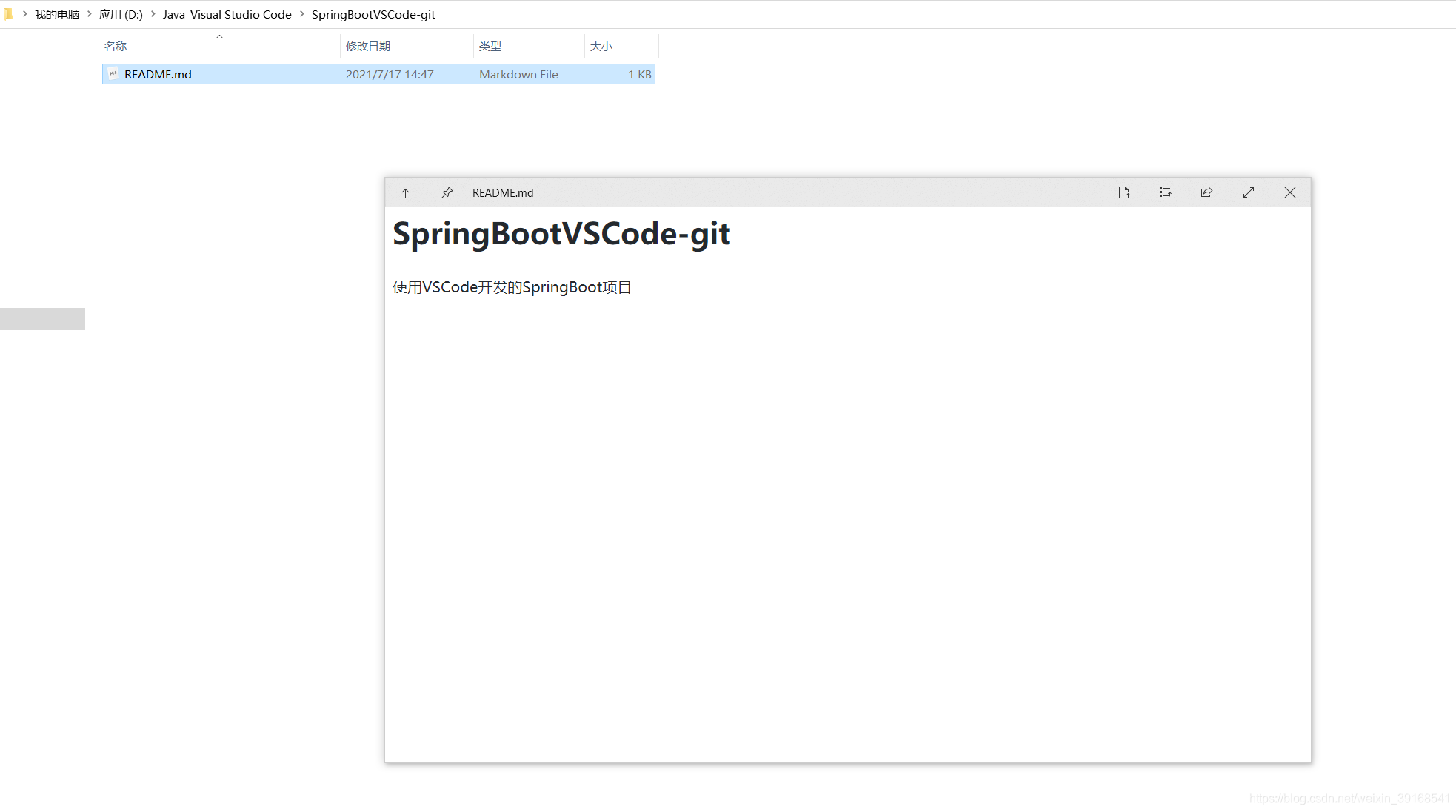Expand chevron after Java_Visual Studio Code breadcrumb

302,14
